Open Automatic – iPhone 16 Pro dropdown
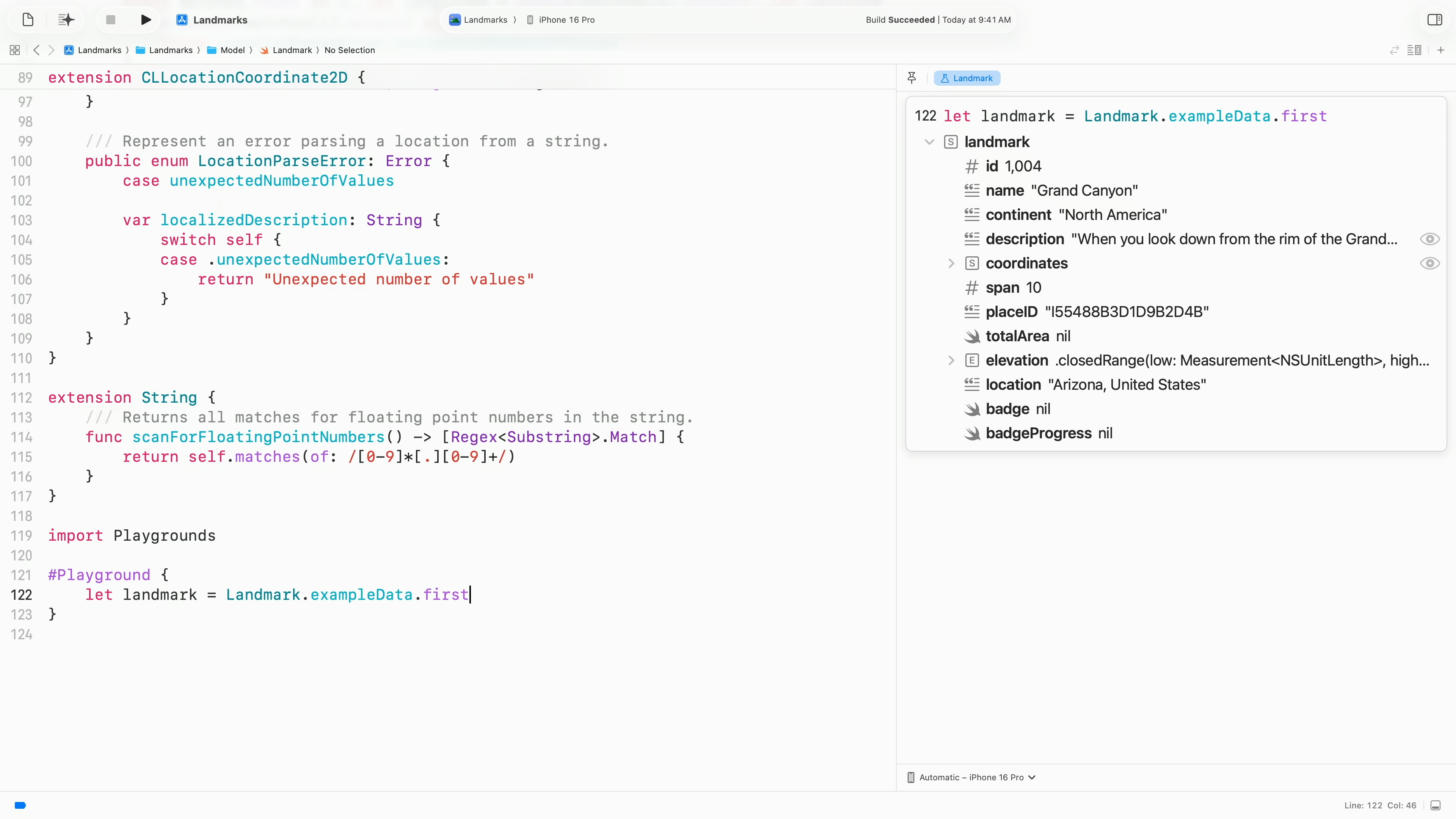Viewport: 1456px width, 819px height. pos(971,778)
